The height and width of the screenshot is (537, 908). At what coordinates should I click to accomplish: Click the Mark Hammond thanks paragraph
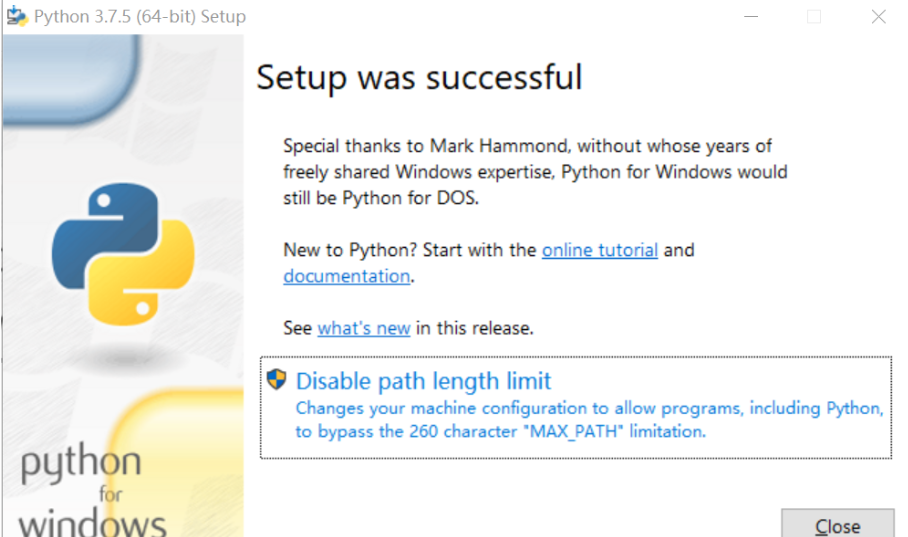coord(535,172)
